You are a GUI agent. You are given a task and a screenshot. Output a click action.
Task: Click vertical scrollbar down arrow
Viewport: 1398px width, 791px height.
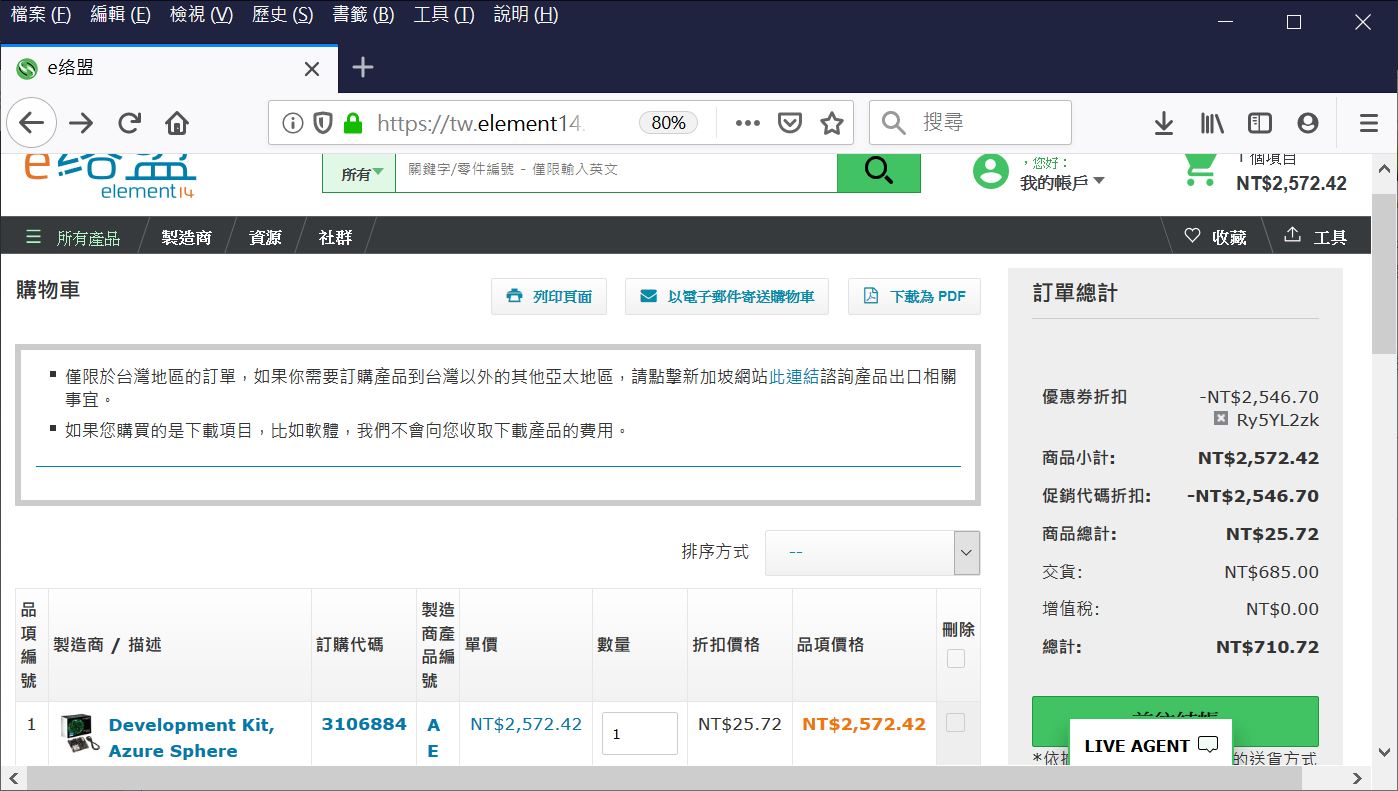point(1386,753)
